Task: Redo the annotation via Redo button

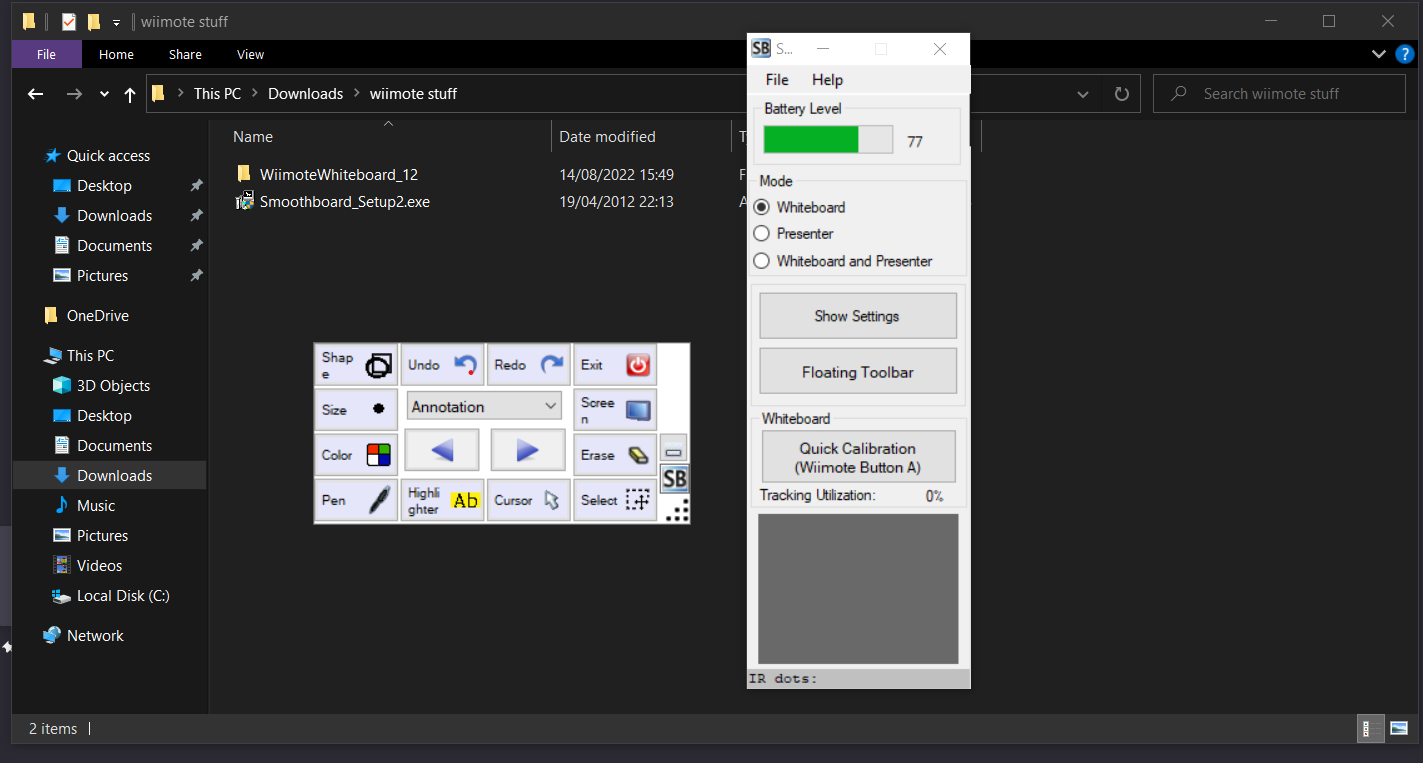Action: coord(528,365)
